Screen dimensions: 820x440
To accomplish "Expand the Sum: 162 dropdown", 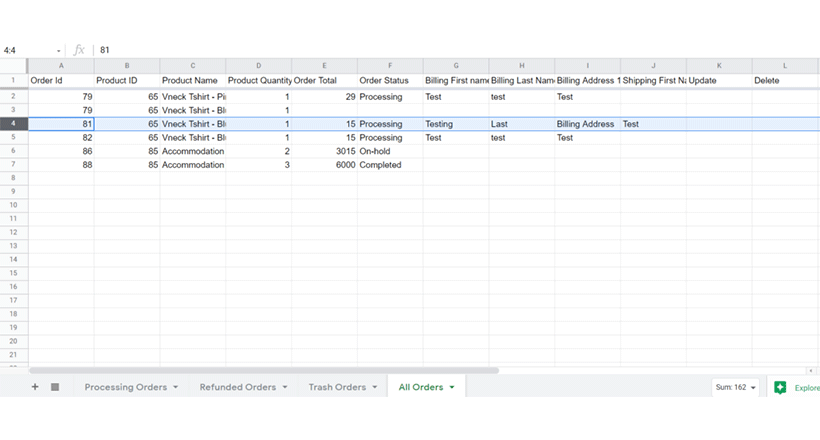I will coord(735,387).
